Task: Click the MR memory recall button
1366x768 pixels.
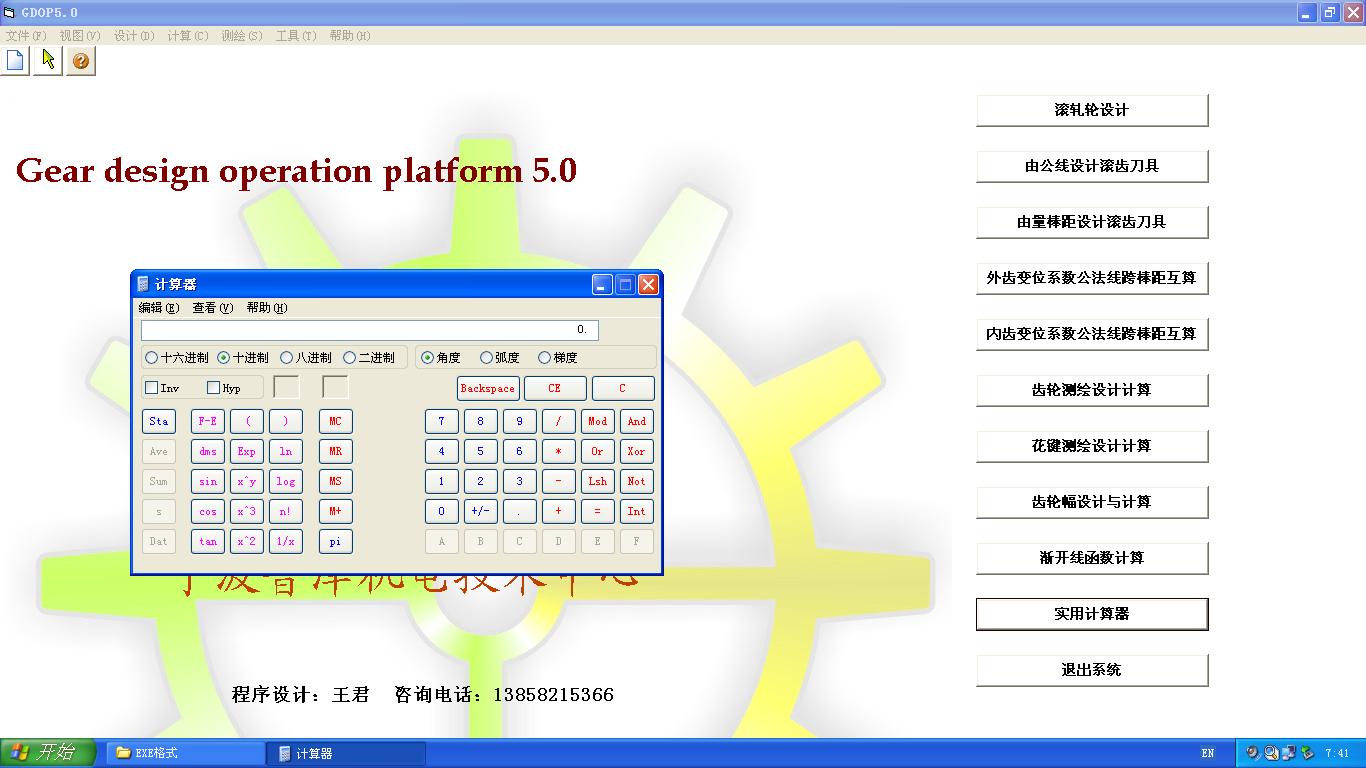Action: pos(336,451)
